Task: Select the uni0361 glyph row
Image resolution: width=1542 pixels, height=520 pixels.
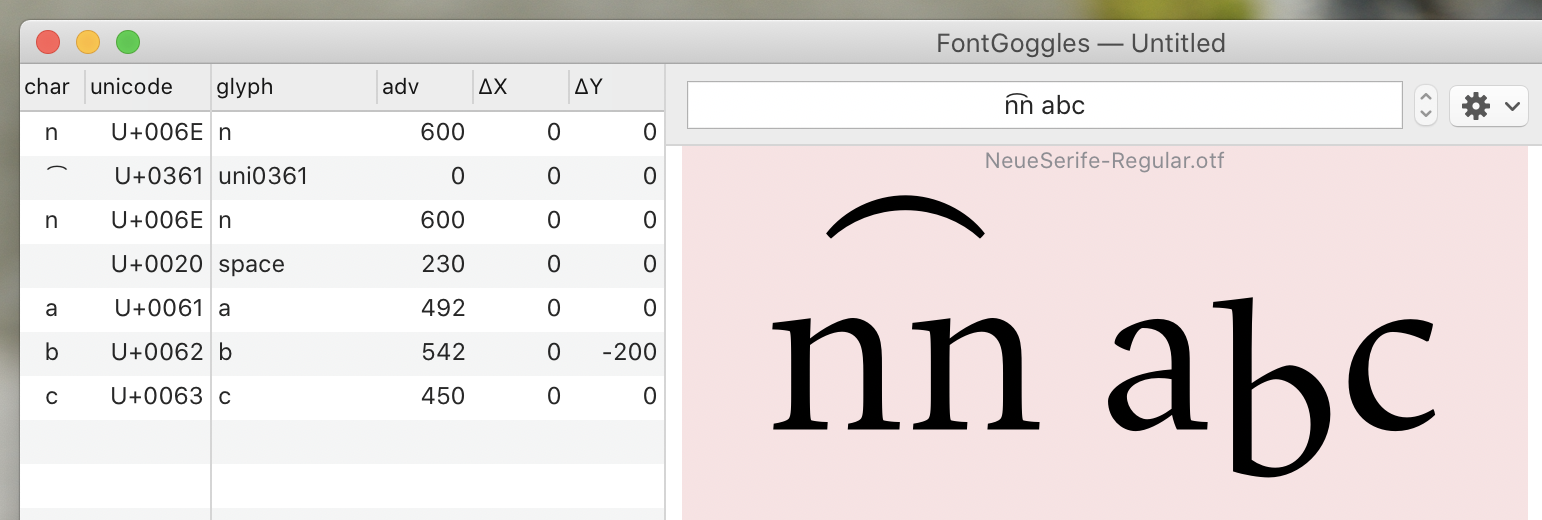Action: [x=340, y=177]
